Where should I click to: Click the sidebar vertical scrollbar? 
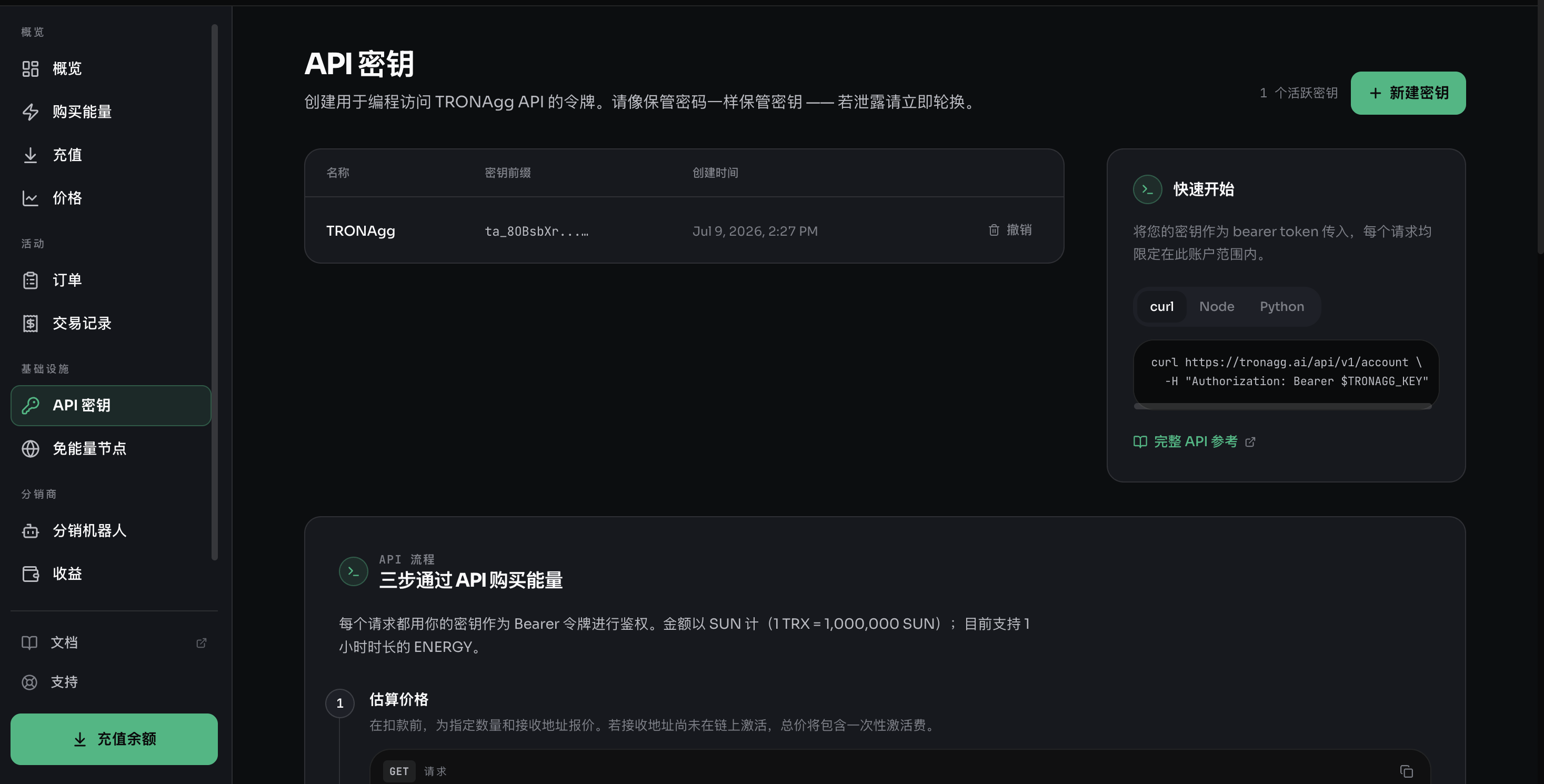(x=214, y=292)
